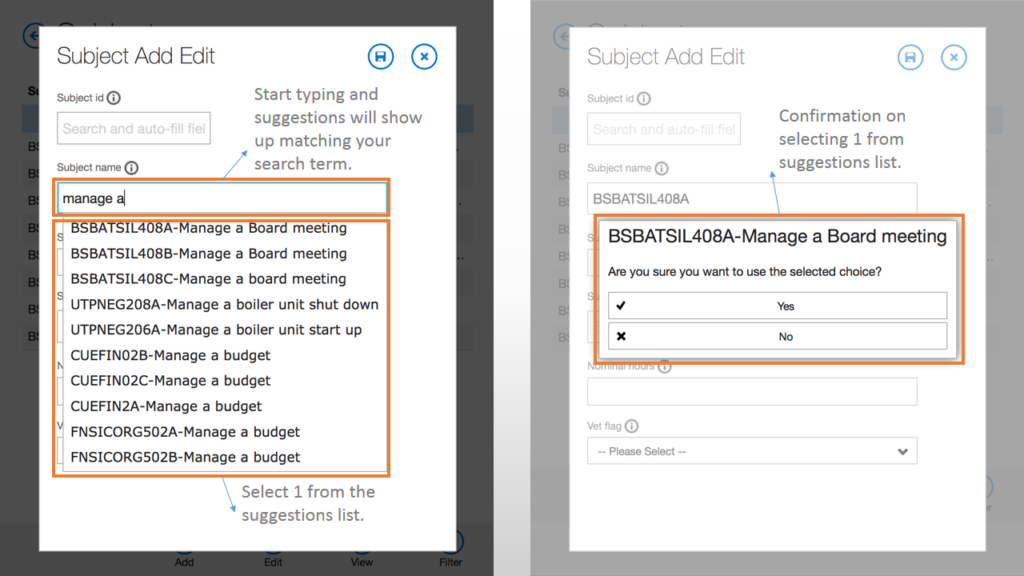Close the left Subject Add Edit dialog
1024x576 pixels.
coord(424,57)
